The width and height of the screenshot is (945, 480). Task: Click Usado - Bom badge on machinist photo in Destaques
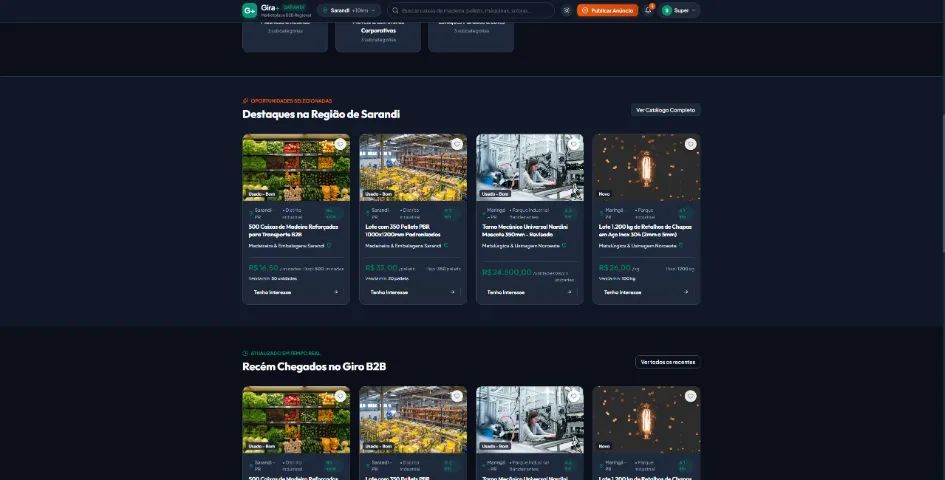(x=495, y=194)
